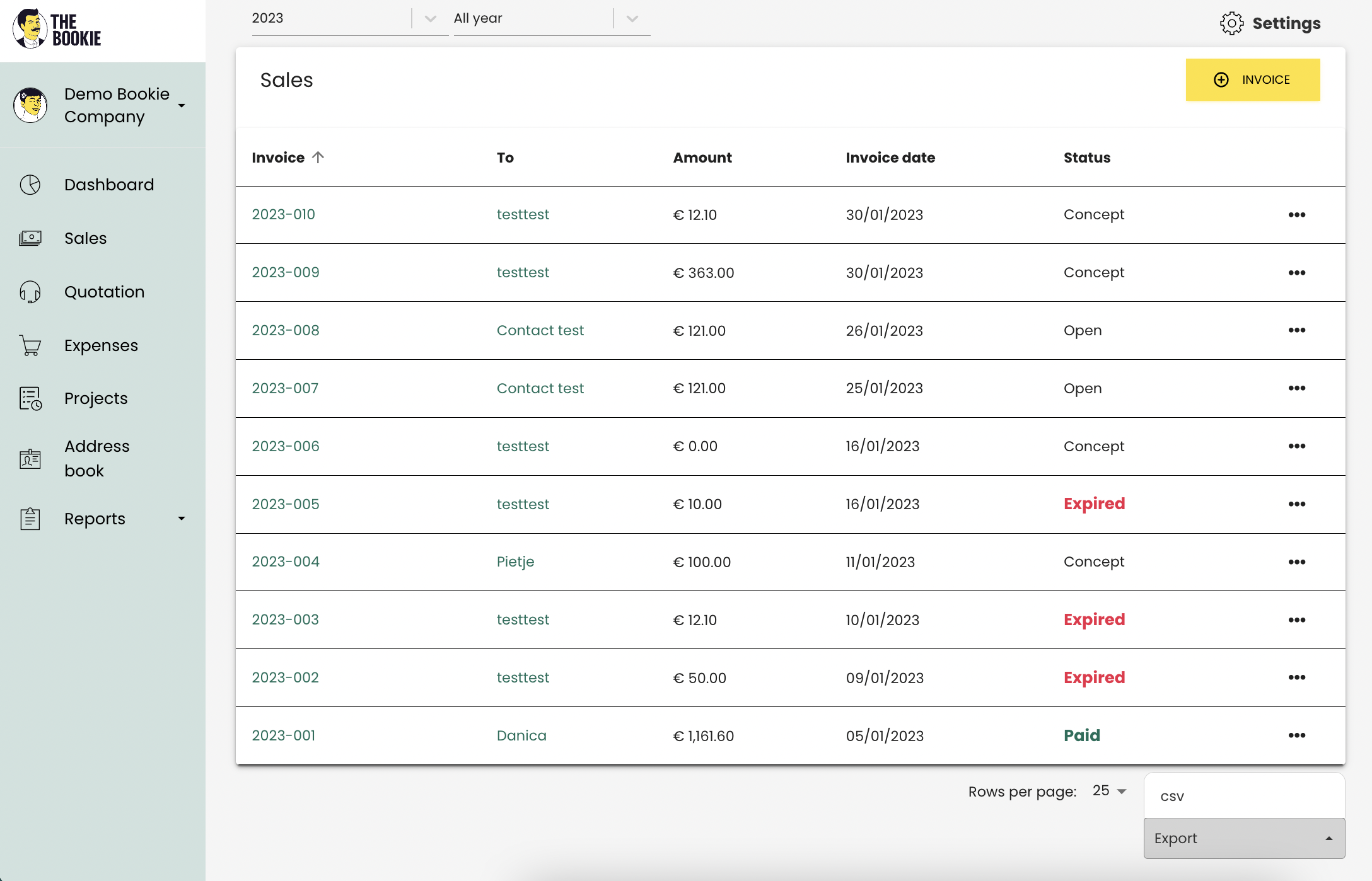
Task: Expand the Demo Bookie Company switcher
Action: coord(182,106)
